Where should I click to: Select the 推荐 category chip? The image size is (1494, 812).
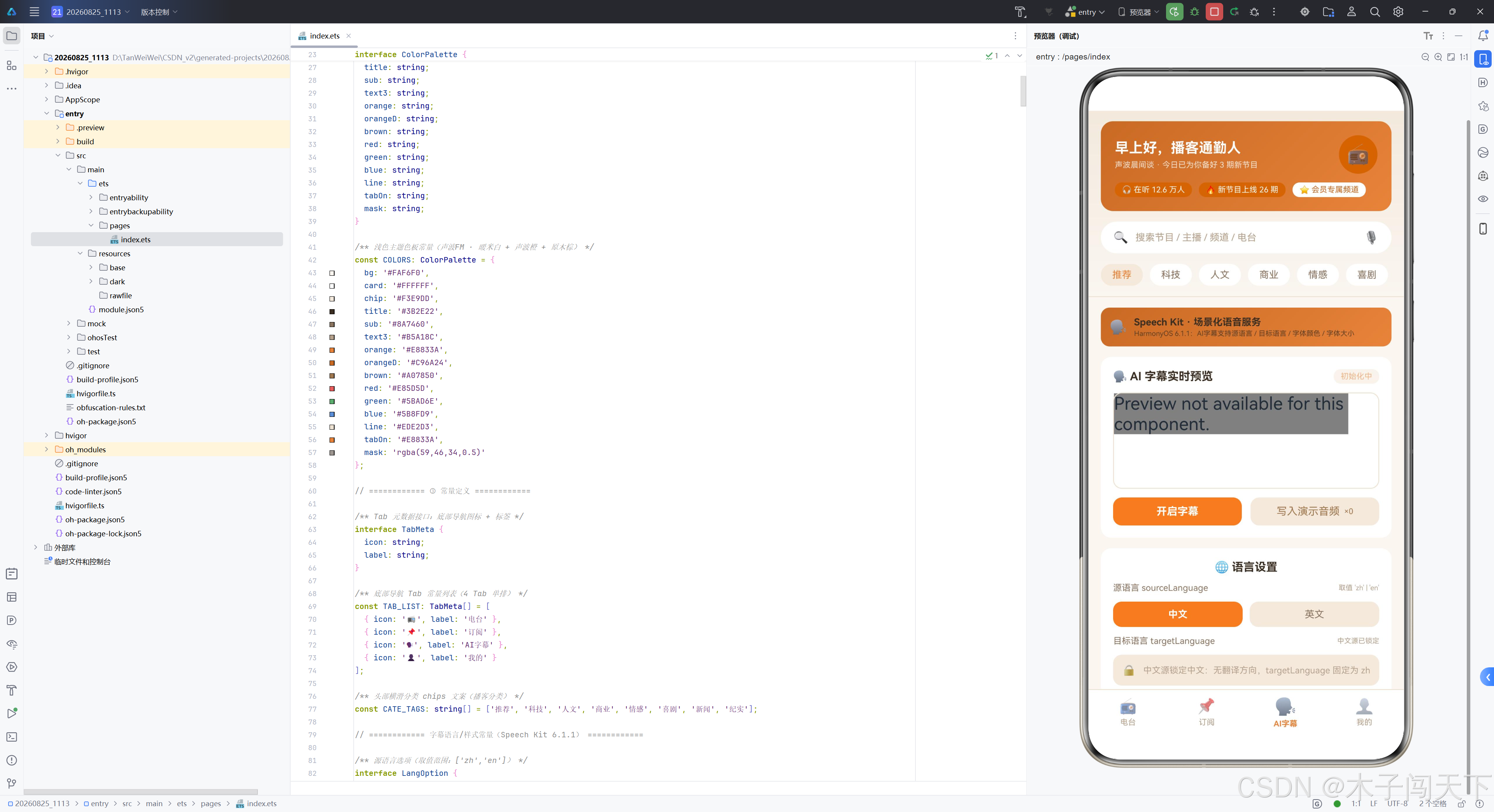pyautogui.click(x=1121, y=275)
